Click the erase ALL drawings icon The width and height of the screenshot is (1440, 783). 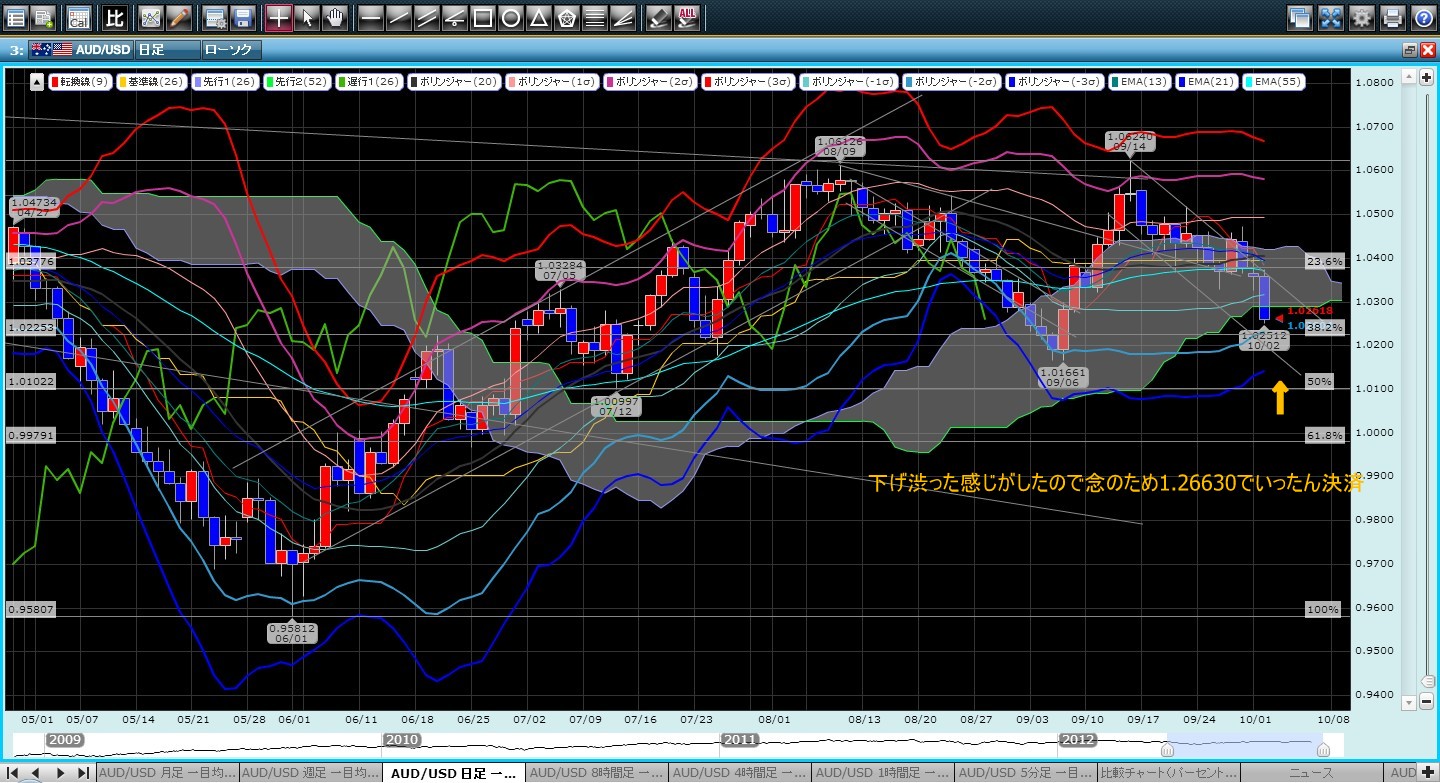click(687, 17)
